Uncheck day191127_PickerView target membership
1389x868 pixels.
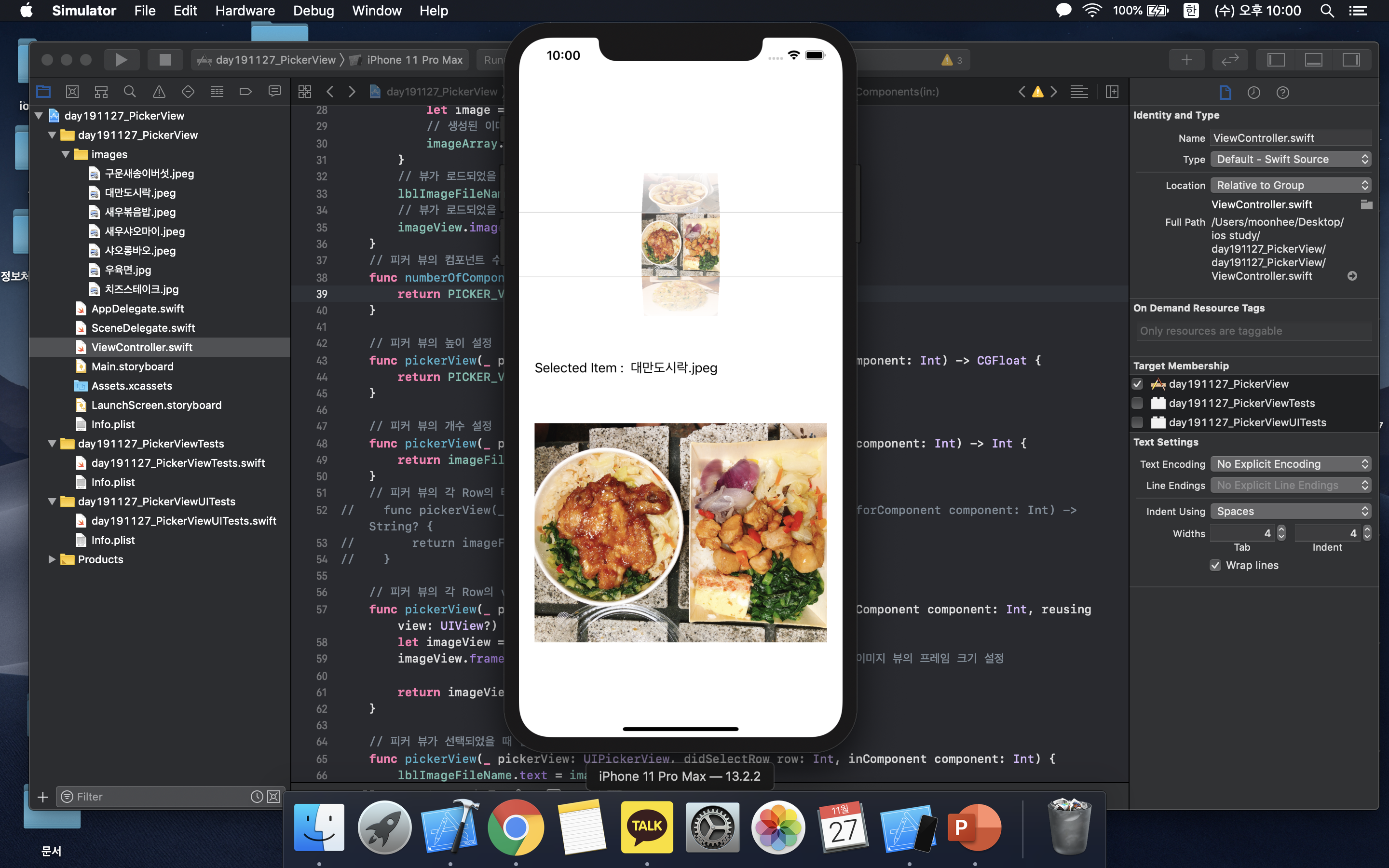pos(1137,384)
